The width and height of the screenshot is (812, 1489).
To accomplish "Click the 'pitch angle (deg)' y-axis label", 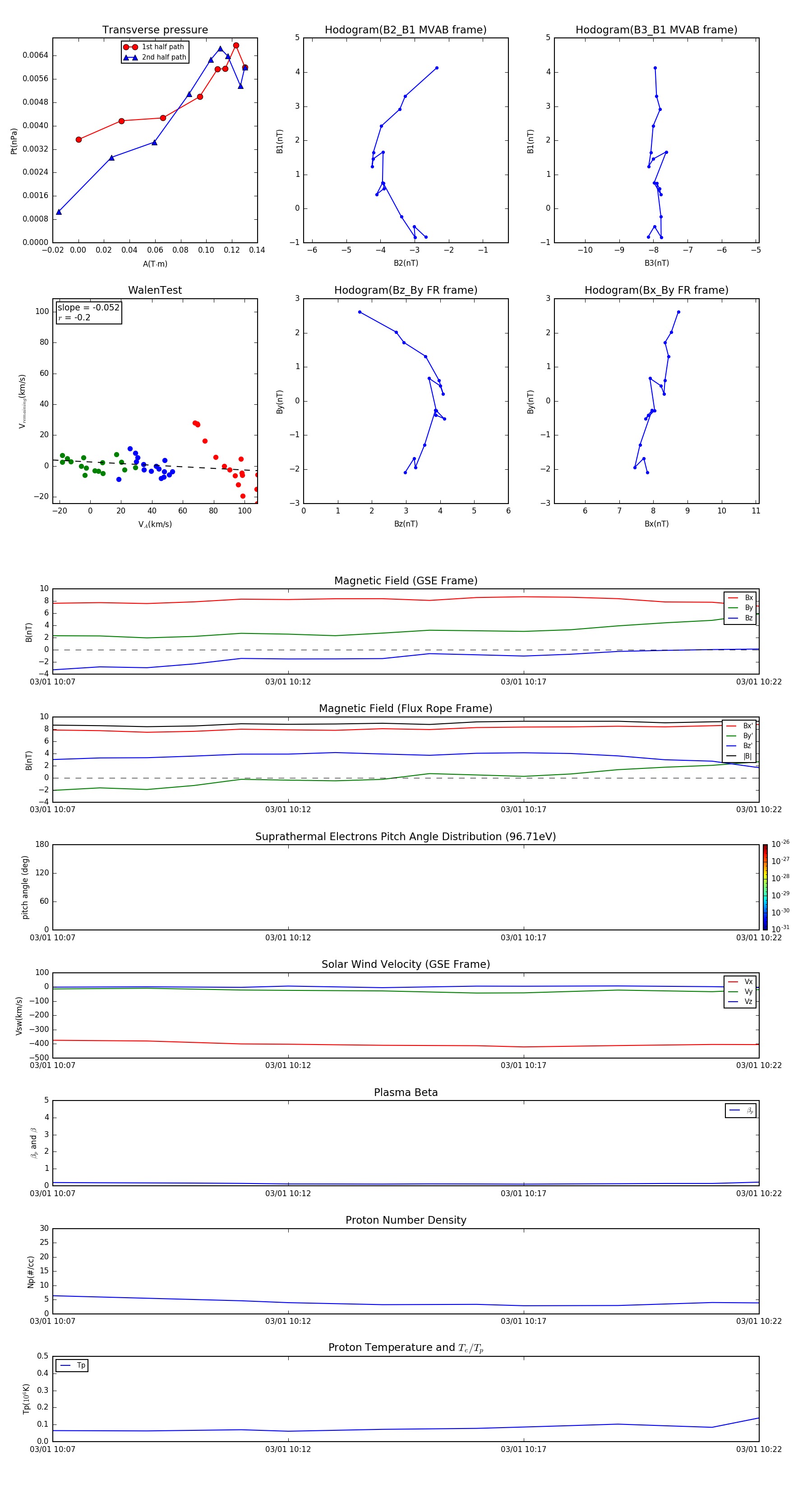I will 25,887.
